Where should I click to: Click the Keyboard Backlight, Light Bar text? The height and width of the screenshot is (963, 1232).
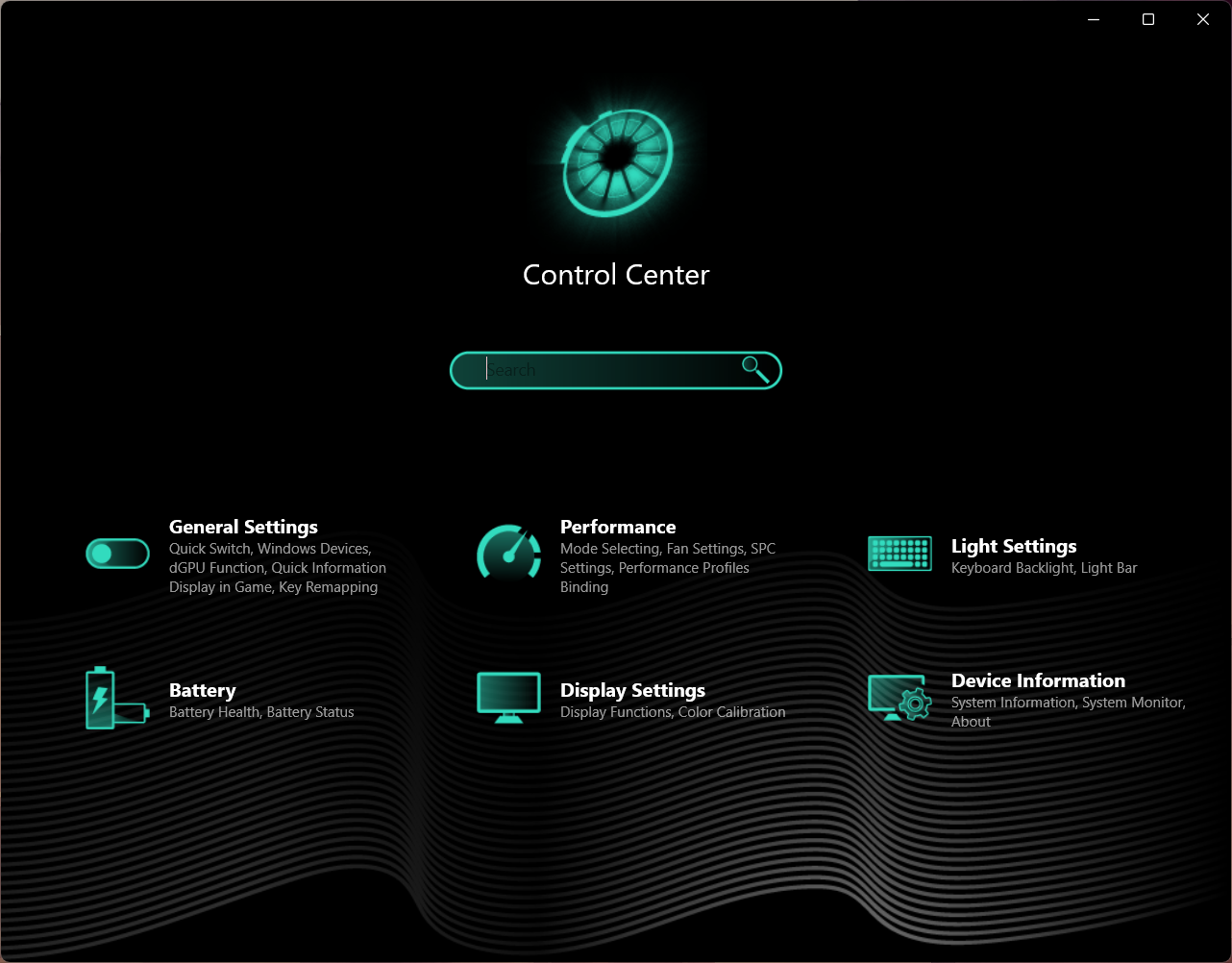pos(1044,568)
